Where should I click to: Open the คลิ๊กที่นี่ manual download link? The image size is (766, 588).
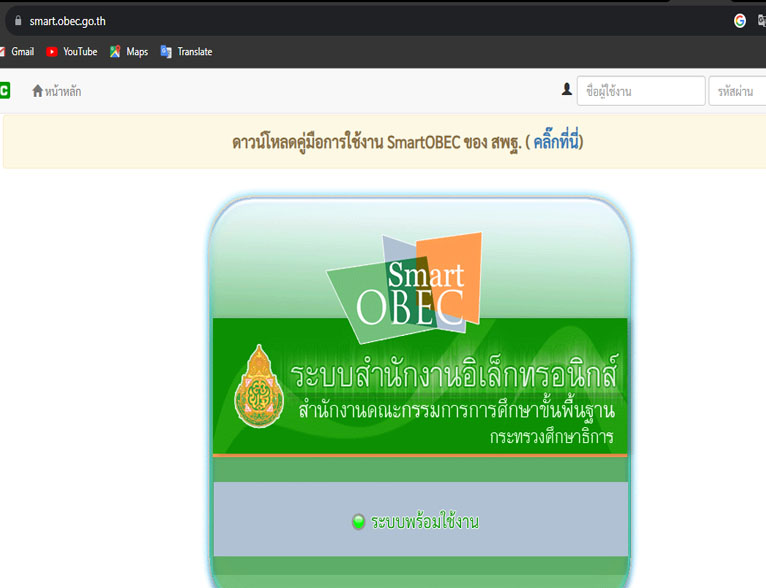[556, 142]
